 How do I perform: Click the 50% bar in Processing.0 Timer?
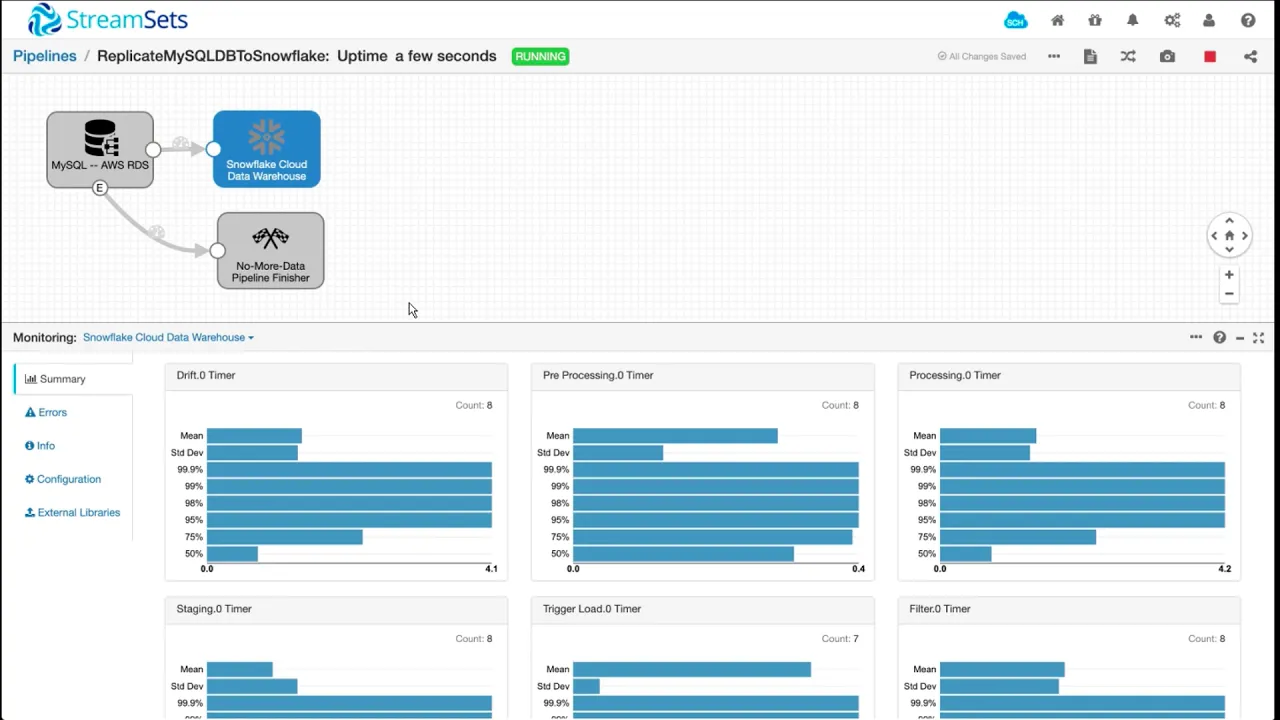click(966, 554)
